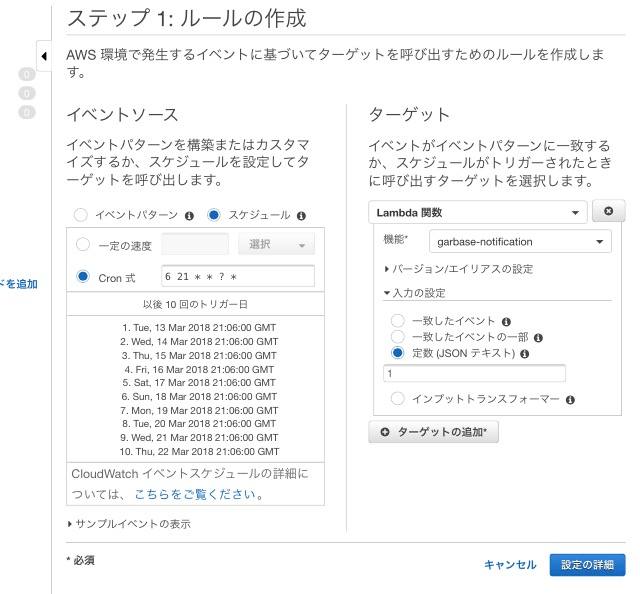
Task: Click the キャンセル link
Action: click(x=510, y=565)
